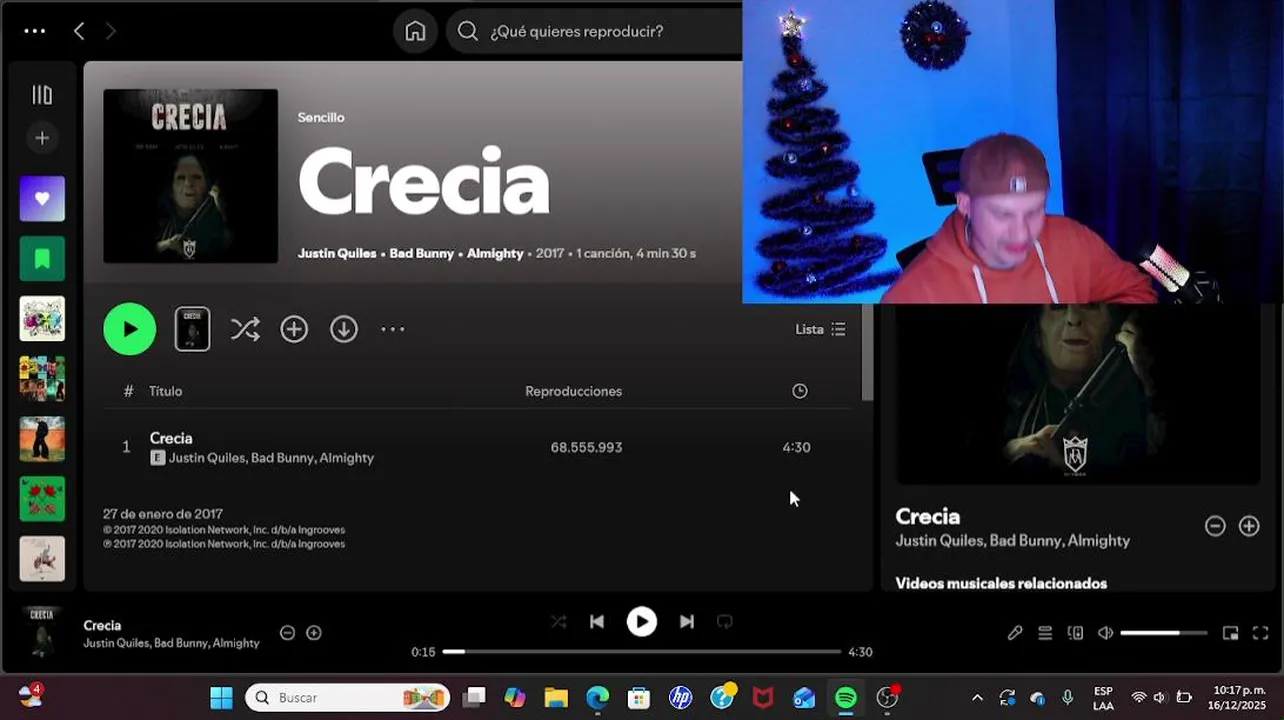This screenshot has width=1284, height=720.
Task: Click the plus add icon in side panel
Action: pos(1249,526)
